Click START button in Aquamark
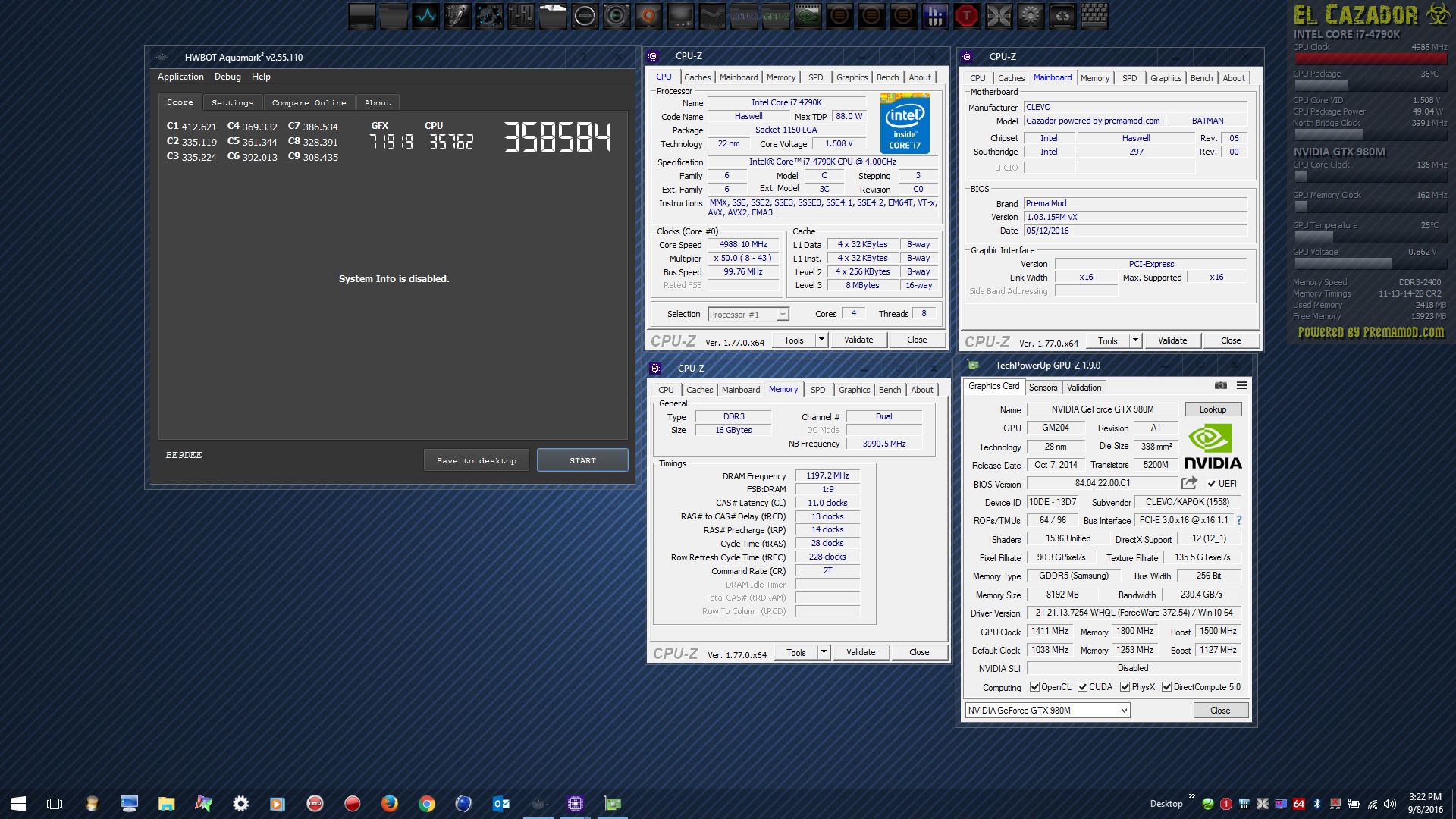The height and width of the screenshot is (819, 1456). point(582,460)
